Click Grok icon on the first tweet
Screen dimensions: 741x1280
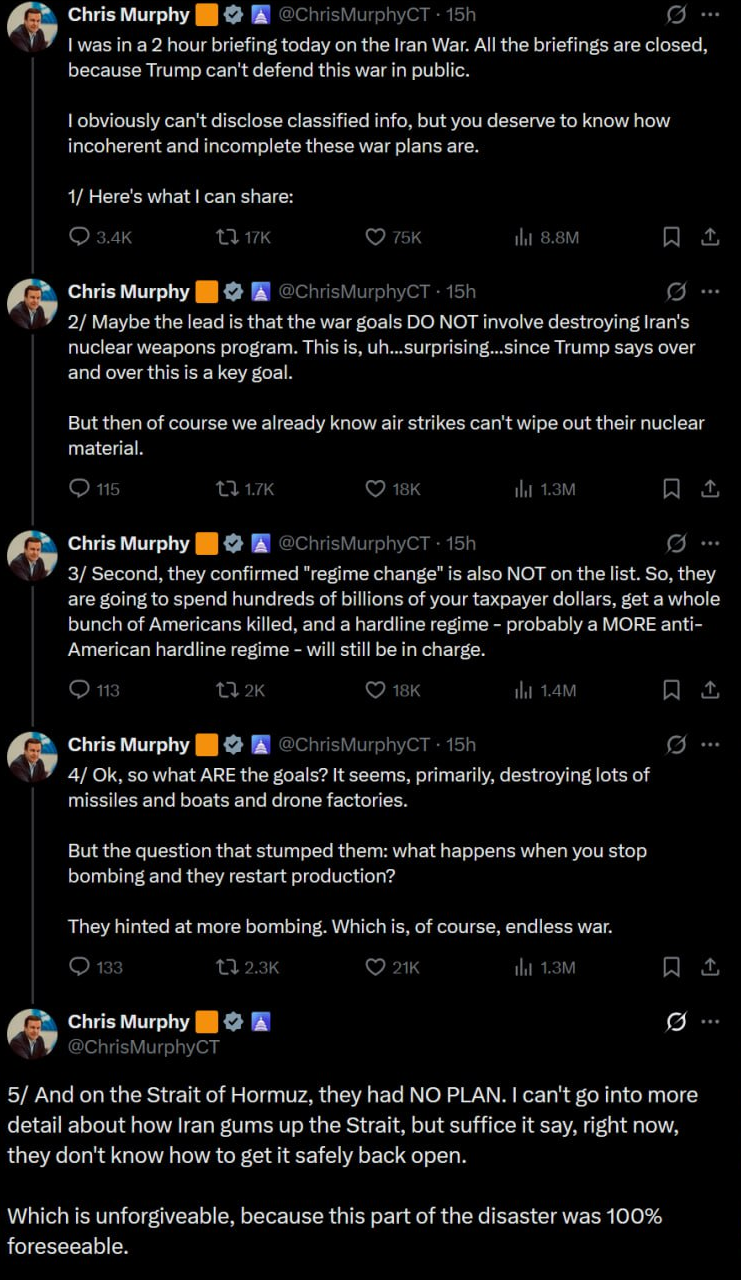point(676,15)
